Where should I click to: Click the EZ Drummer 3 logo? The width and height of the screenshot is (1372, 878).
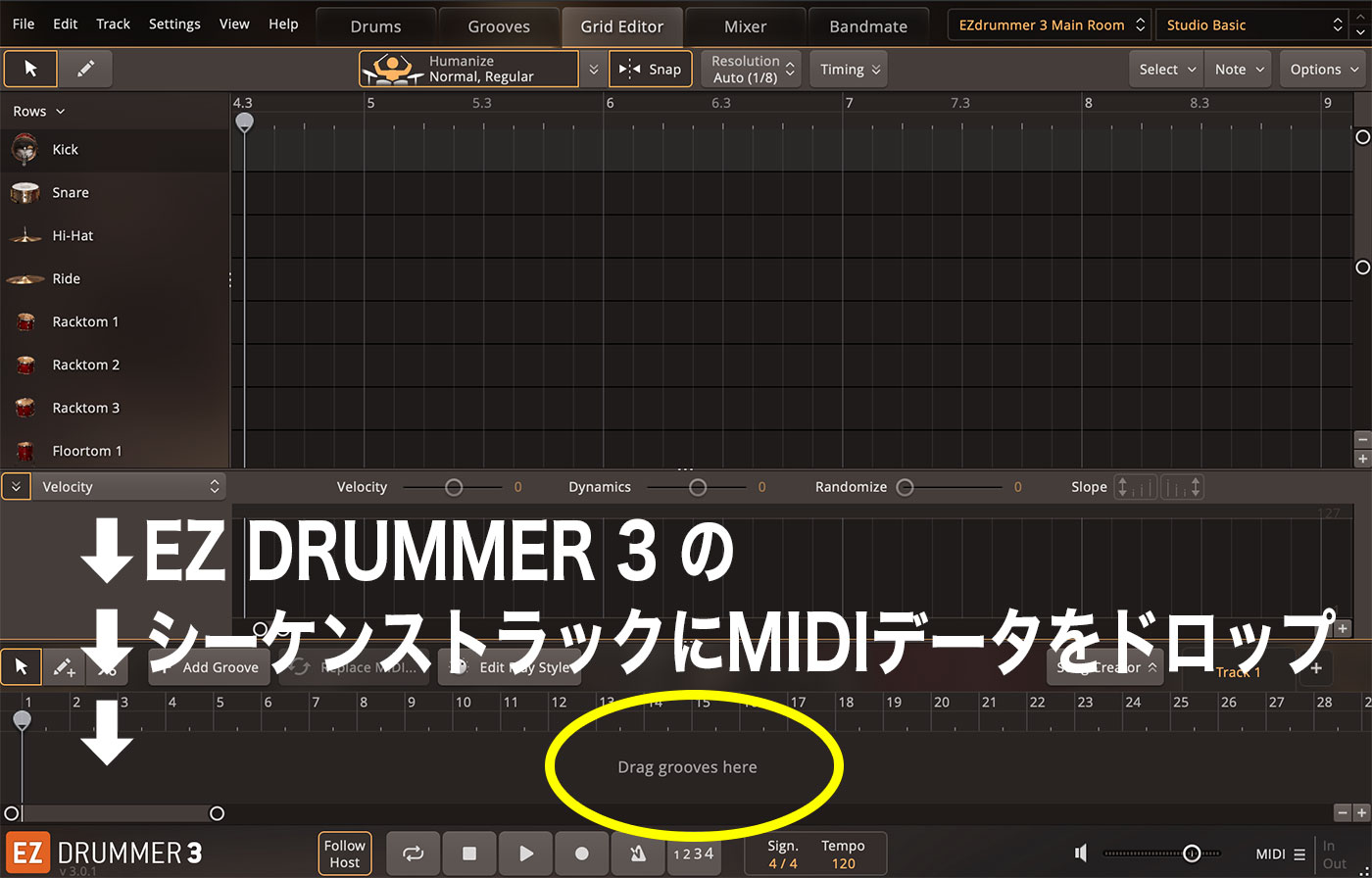(104, 853)
